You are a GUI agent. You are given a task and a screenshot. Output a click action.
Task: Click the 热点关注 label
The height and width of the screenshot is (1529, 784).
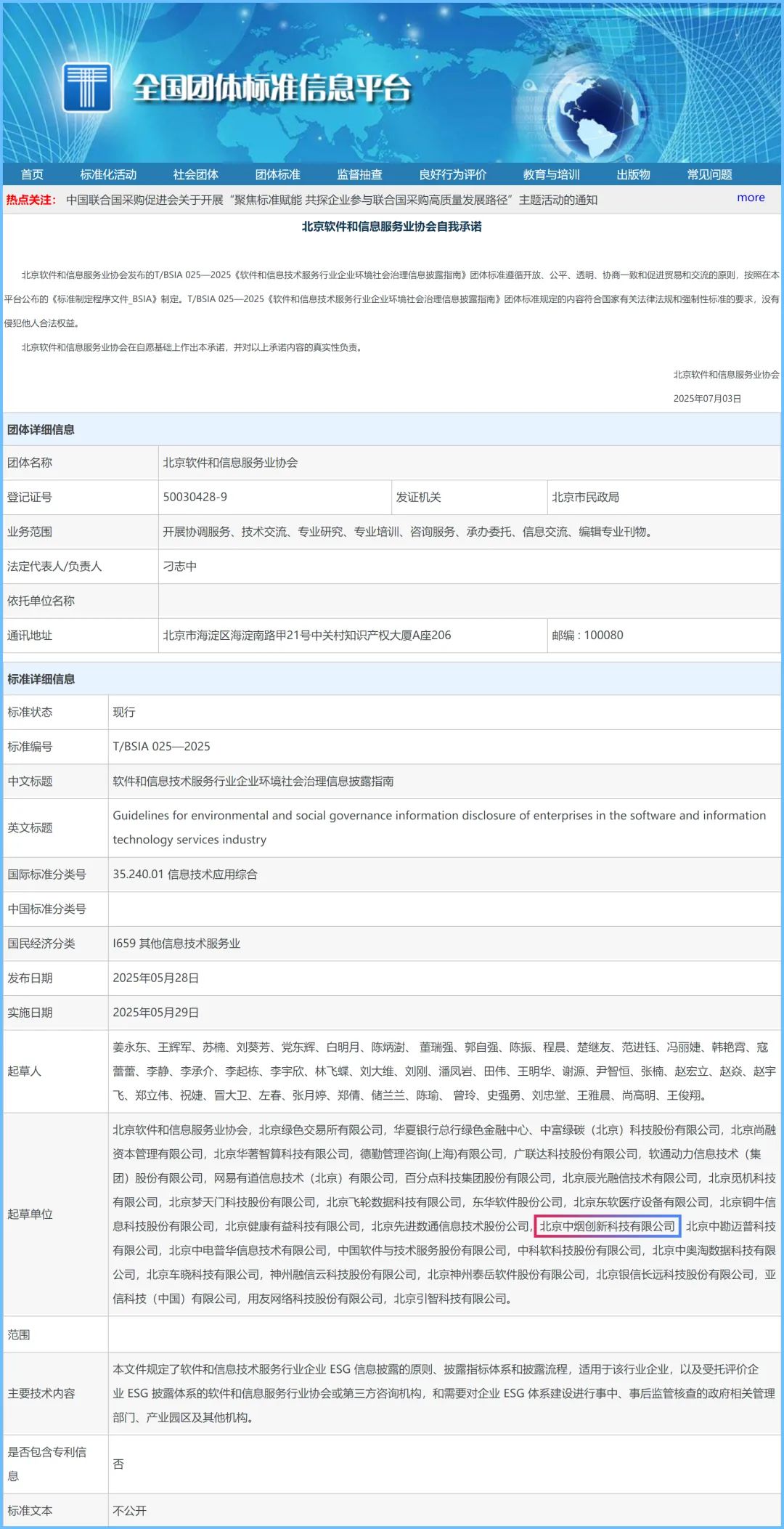click(31, 200)
